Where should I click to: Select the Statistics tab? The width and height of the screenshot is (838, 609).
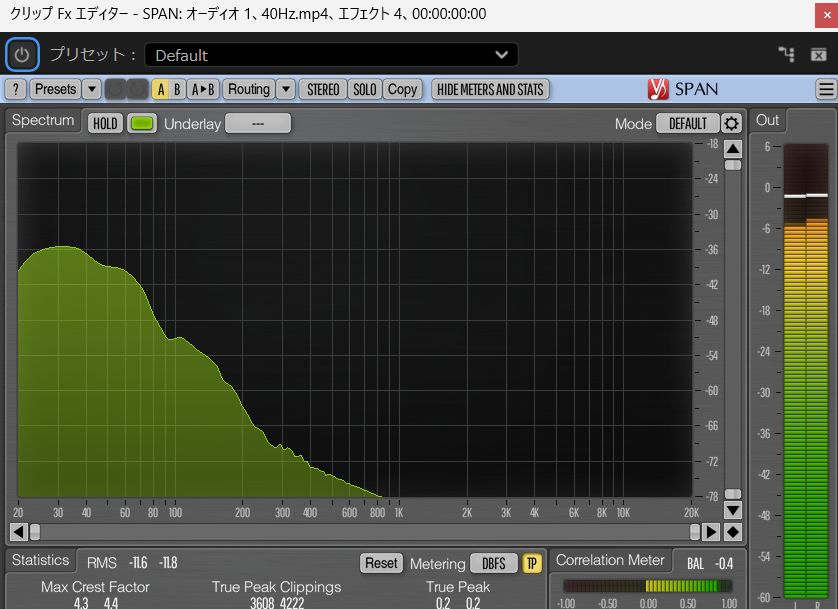(41, 561)
